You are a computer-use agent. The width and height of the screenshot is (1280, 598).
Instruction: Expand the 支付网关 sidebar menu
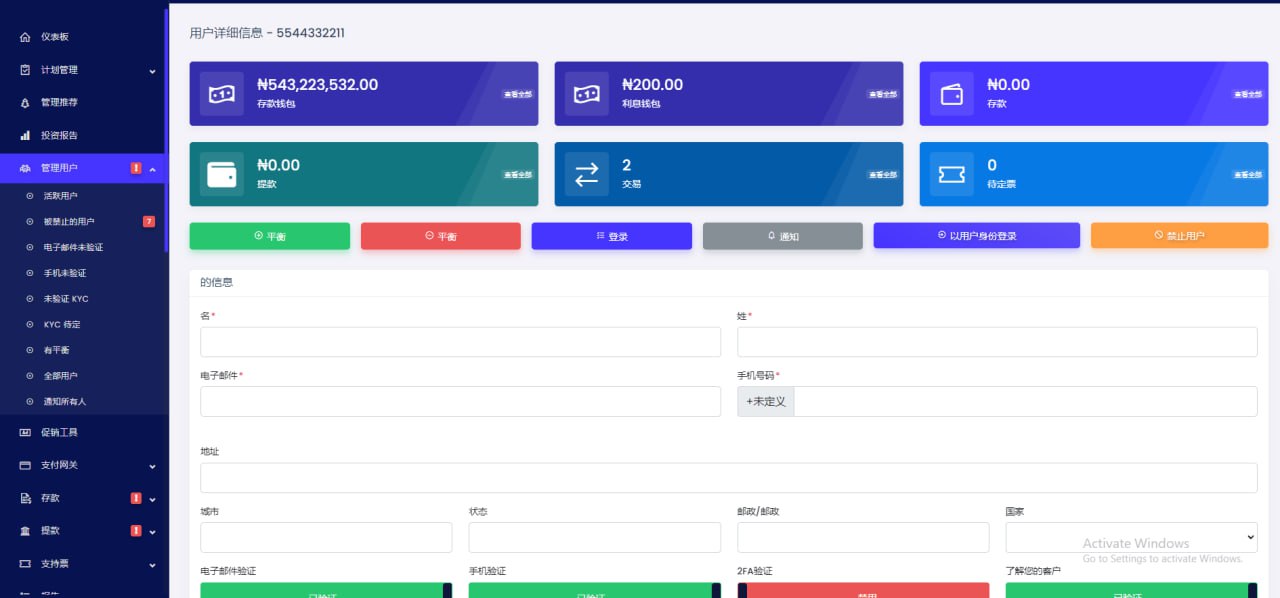[84, 465]
